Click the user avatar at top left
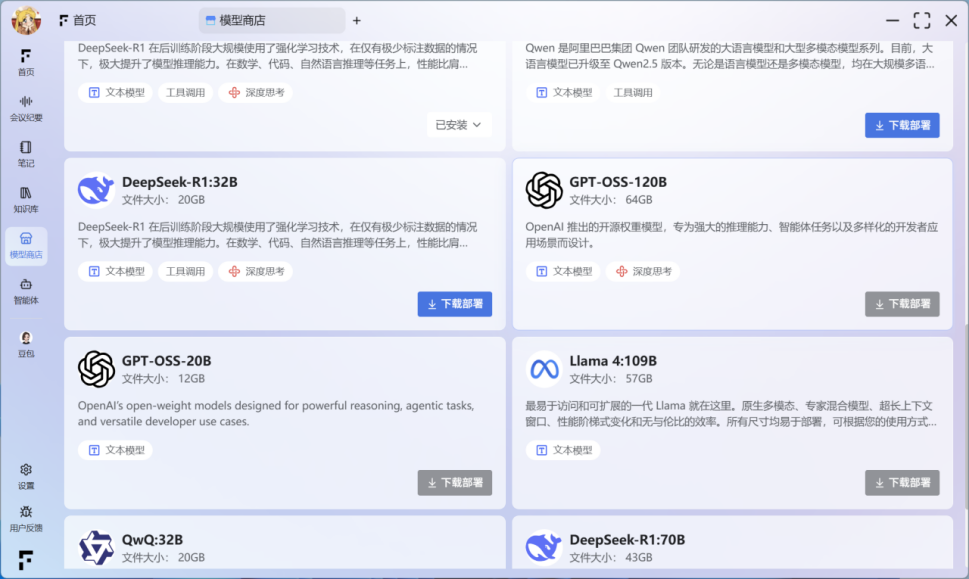The height and width of the screenshot is (579, 969). tap(26, 20)
